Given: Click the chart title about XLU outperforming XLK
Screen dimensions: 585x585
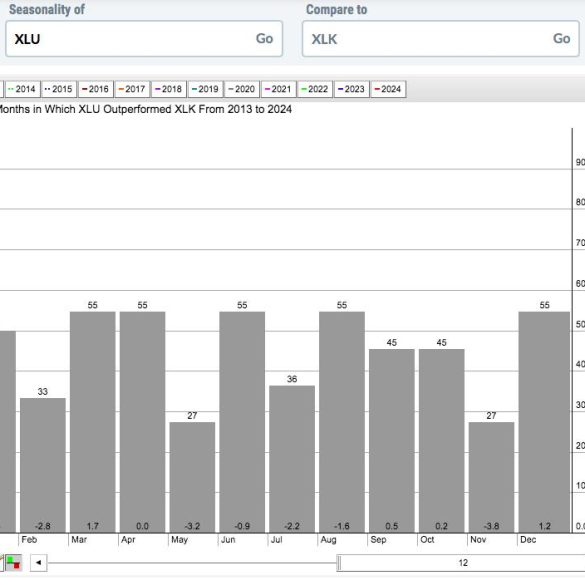Looking at the screenshot, I should click(x=146, y=109).
